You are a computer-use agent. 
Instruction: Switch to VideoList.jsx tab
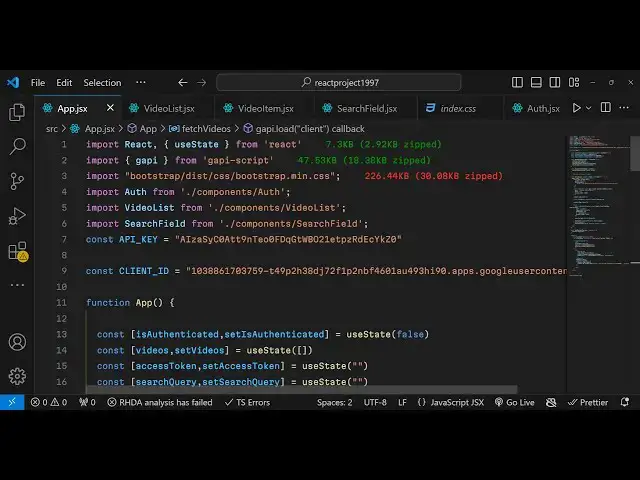167,108
